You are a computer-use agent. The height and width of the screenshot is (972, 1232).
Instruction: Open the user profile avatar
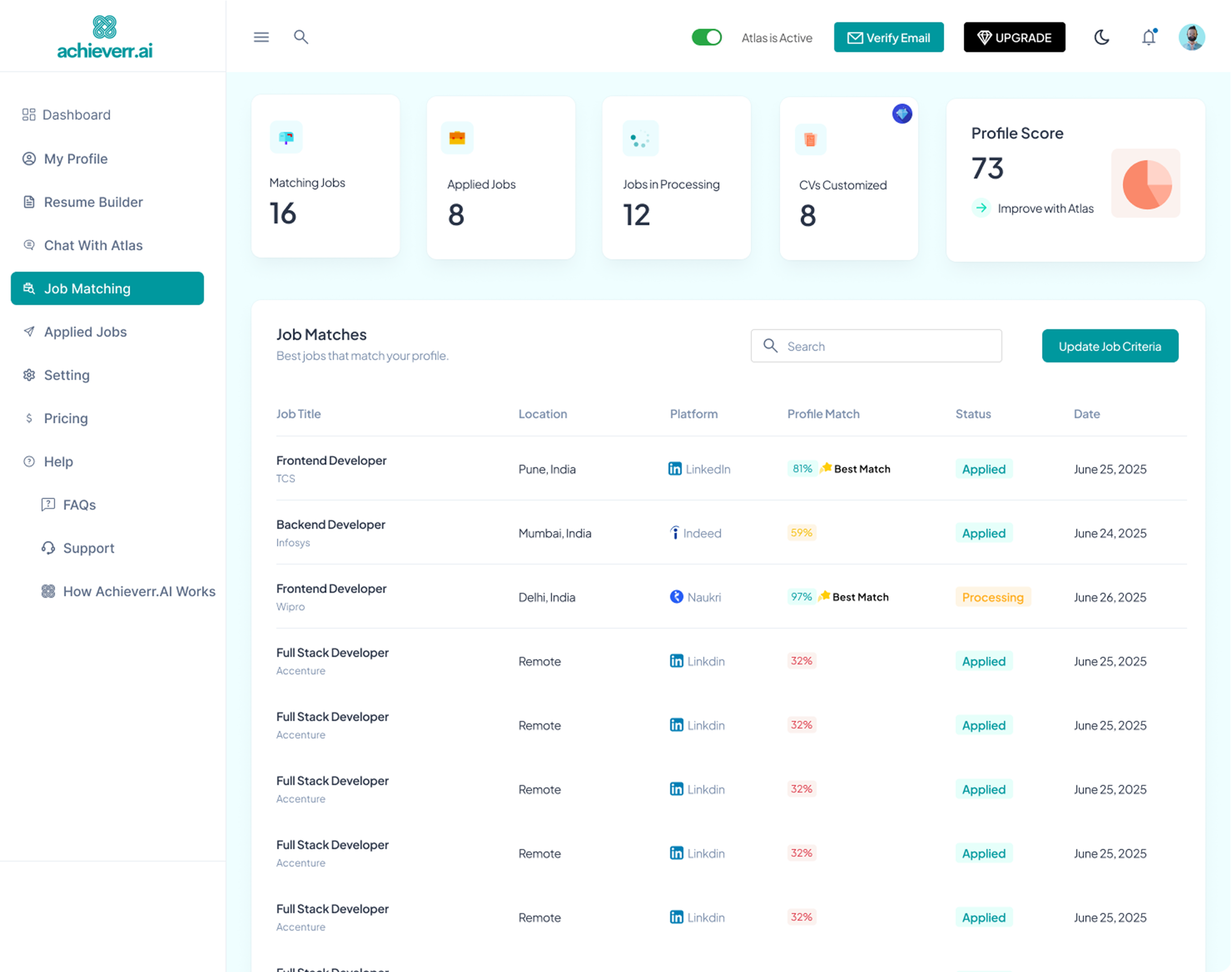tap(1192, 37)
